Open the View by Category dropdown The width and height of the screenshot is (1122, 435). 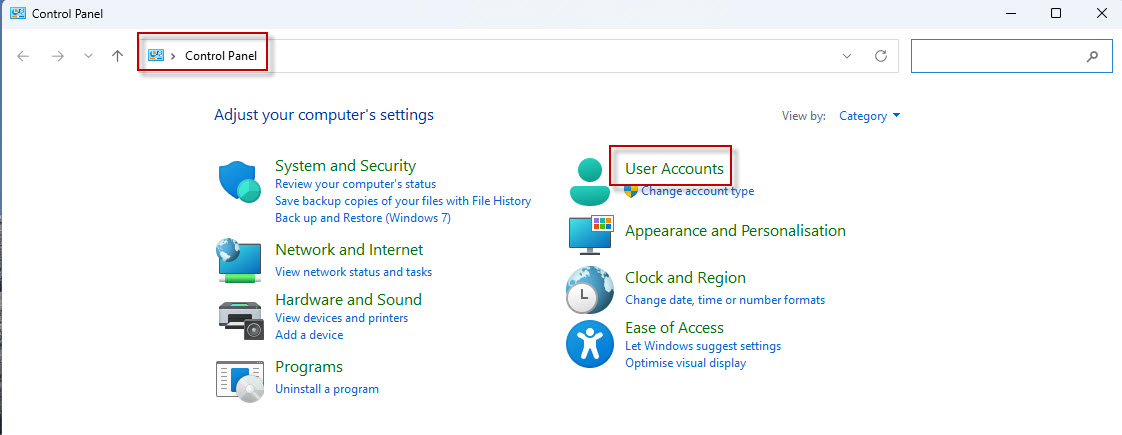click(869, 116)
